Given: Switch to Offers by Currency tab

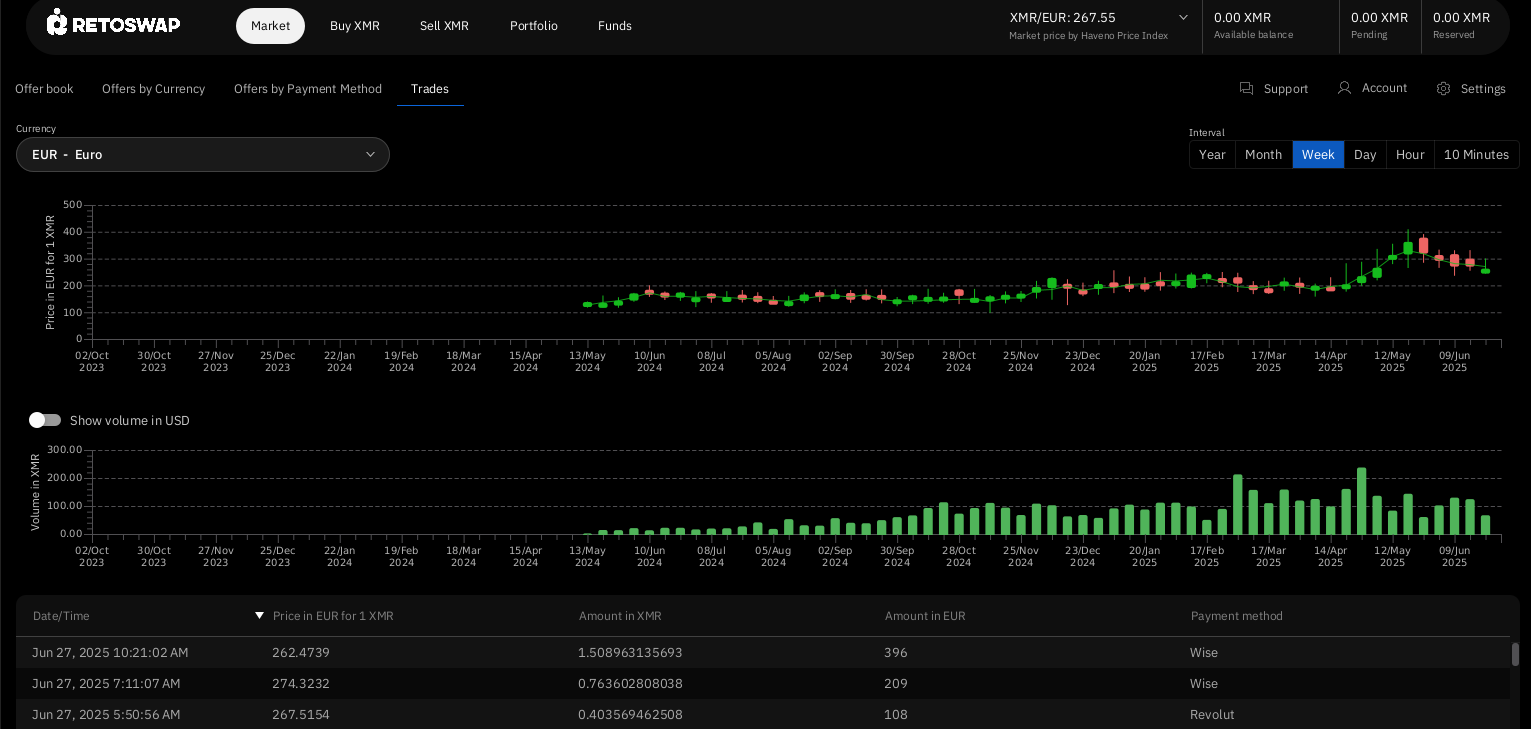Looking at the screenshot, I should (153, 89).
